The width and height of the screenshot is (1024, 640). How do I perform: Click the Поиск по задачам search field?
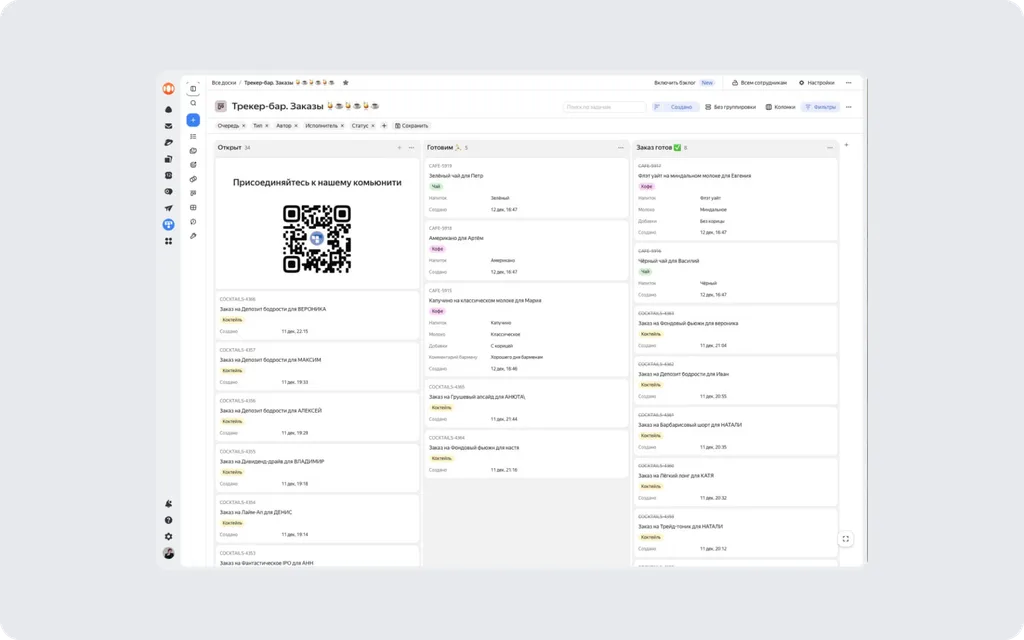604,107
